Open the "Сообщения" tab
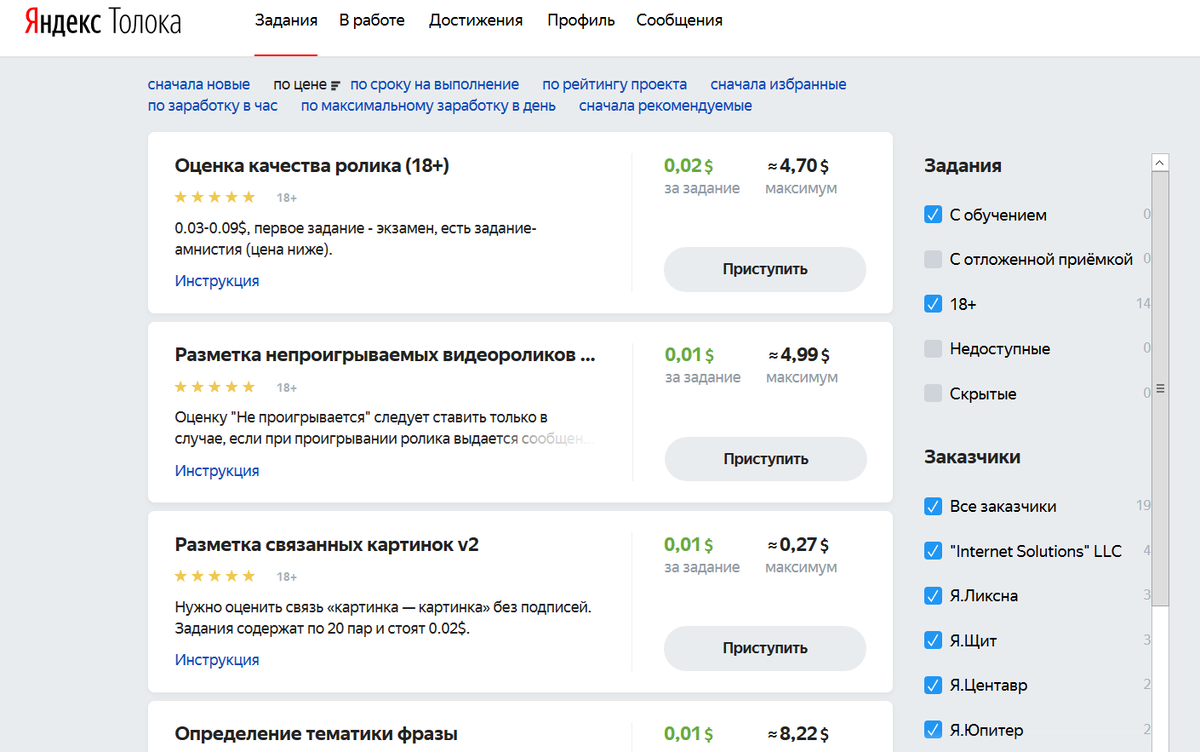The width and height of the screenshot is (1200, 752). (x=679, y=19)
